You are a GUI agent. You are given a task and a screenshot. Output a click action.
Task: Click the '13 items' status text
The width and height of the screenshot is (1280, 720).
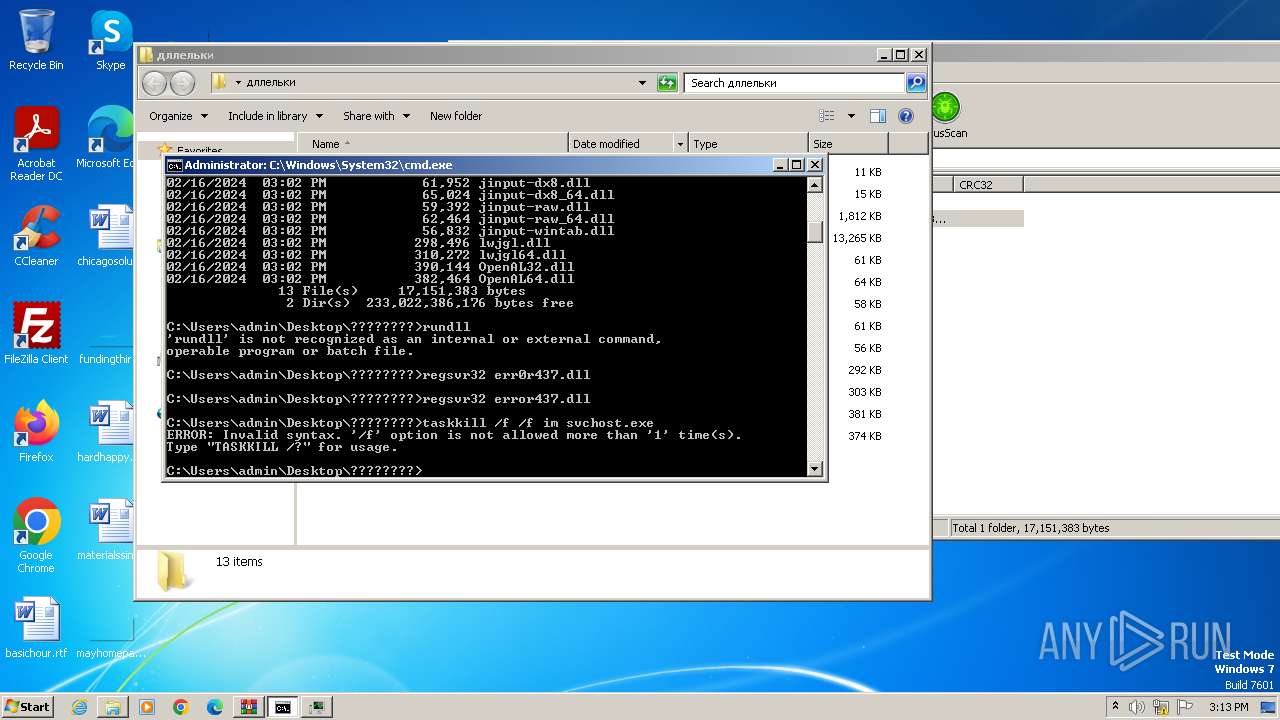pos(239,562)
